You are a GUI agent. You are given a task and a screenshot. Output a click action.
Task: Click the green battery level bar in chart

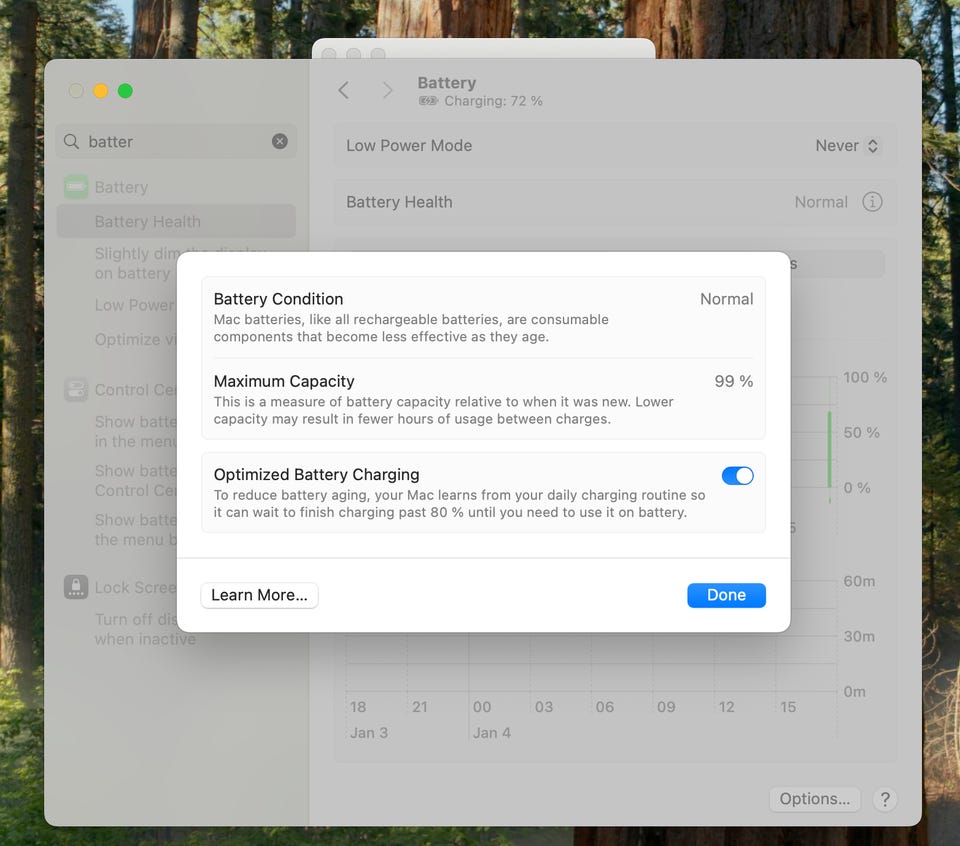pyautogui.click(x=830, y=450)
